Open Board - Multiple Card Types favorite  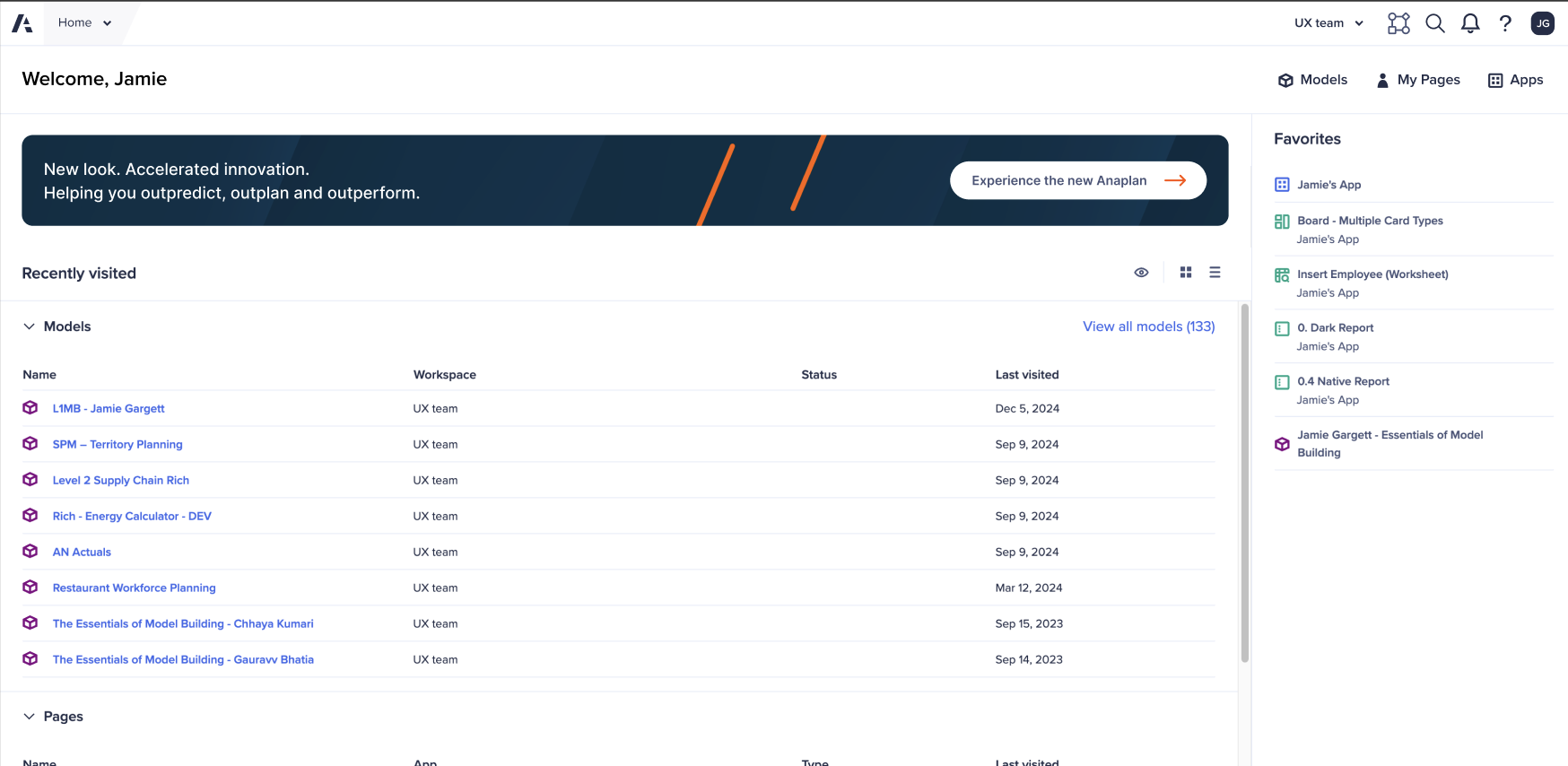[x=1370, y=221]
